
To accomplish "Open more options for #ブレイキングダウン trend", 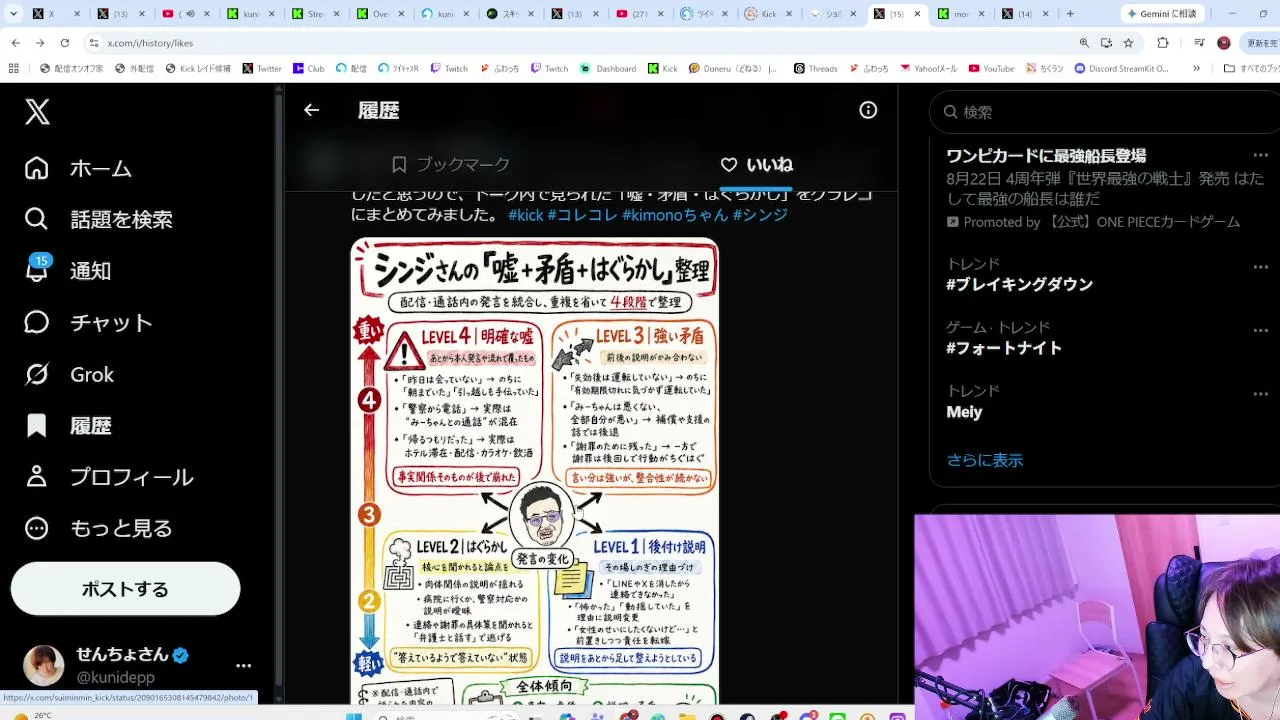I will pyautogui.click(x=1260, y=267).
